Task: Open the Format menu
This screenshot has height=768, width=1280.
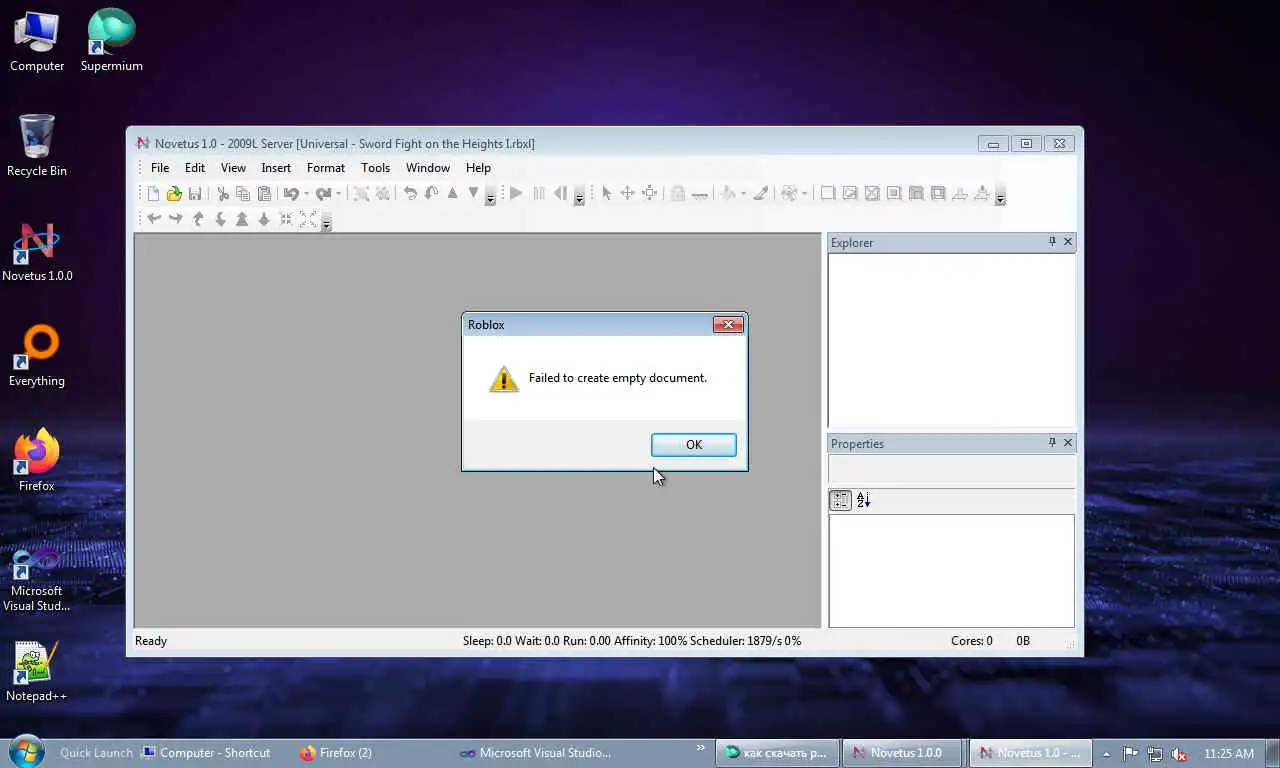Action: coord(326,168)
